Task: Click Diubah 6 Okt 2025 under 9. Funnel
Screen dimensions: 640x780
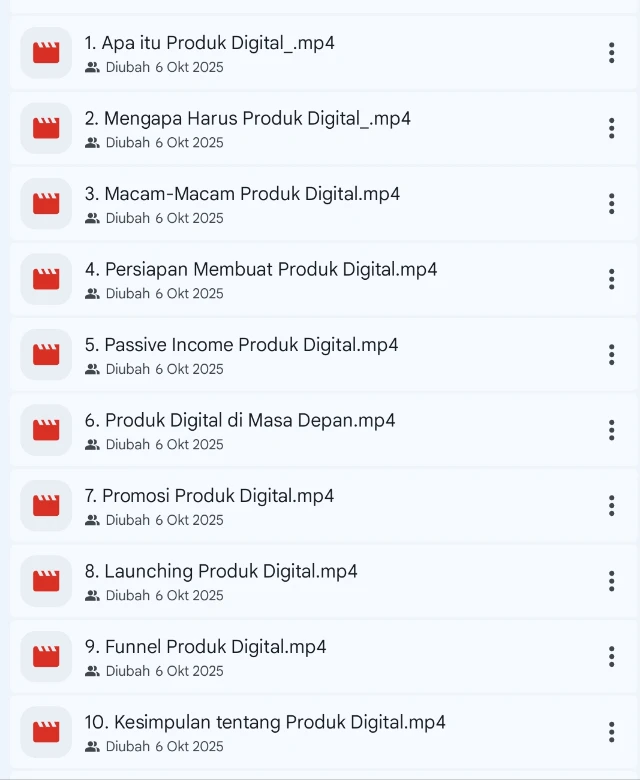Action: [x=165, y=671]
